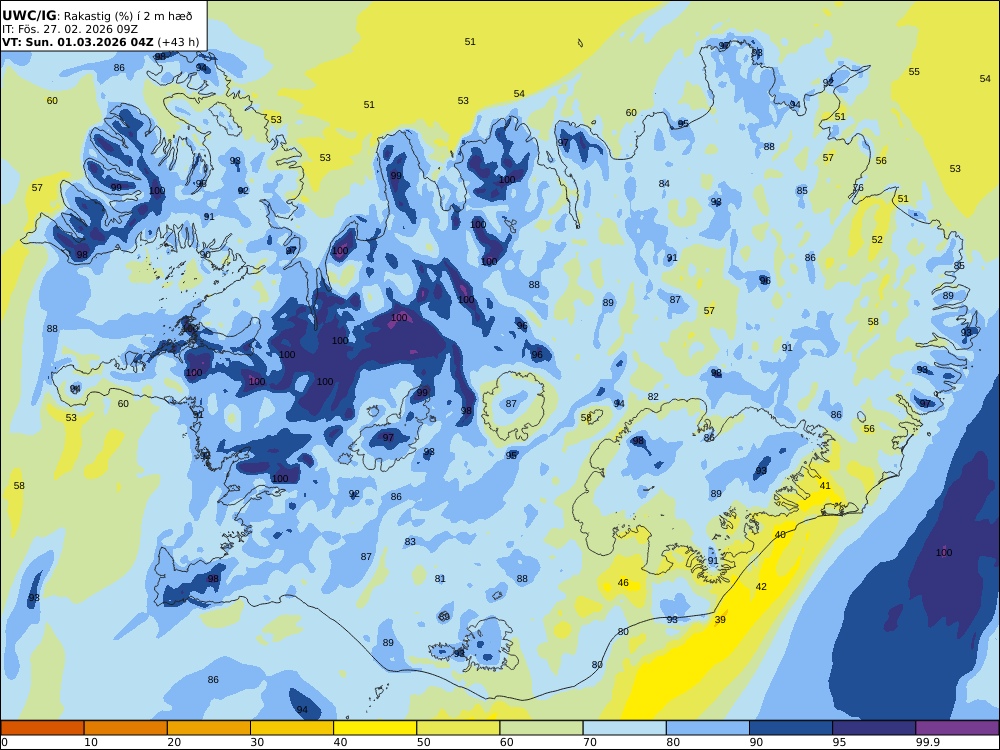This screenshot has width=1000, height=750.
Task: Click the init time 'IT: Fös. 27. 02. 2026 09Z'
Action: coord(70,29)
